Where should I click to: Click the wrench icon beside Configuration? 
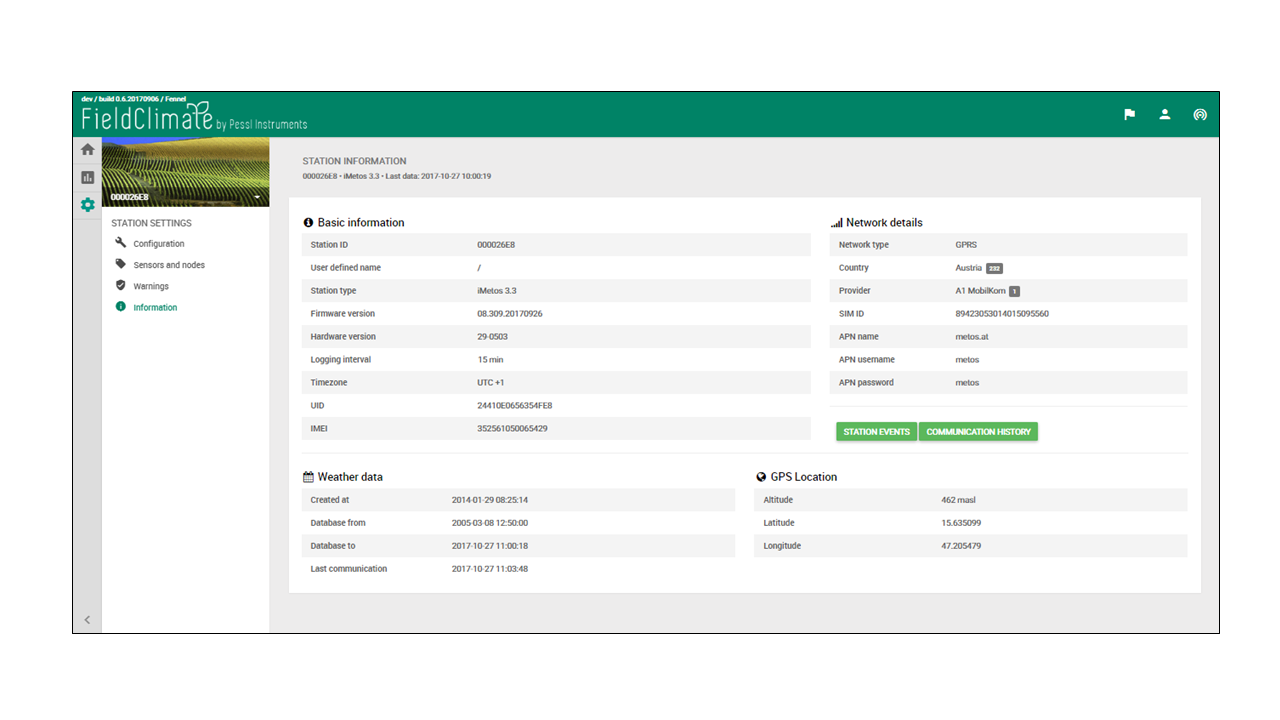pos(121,243)
